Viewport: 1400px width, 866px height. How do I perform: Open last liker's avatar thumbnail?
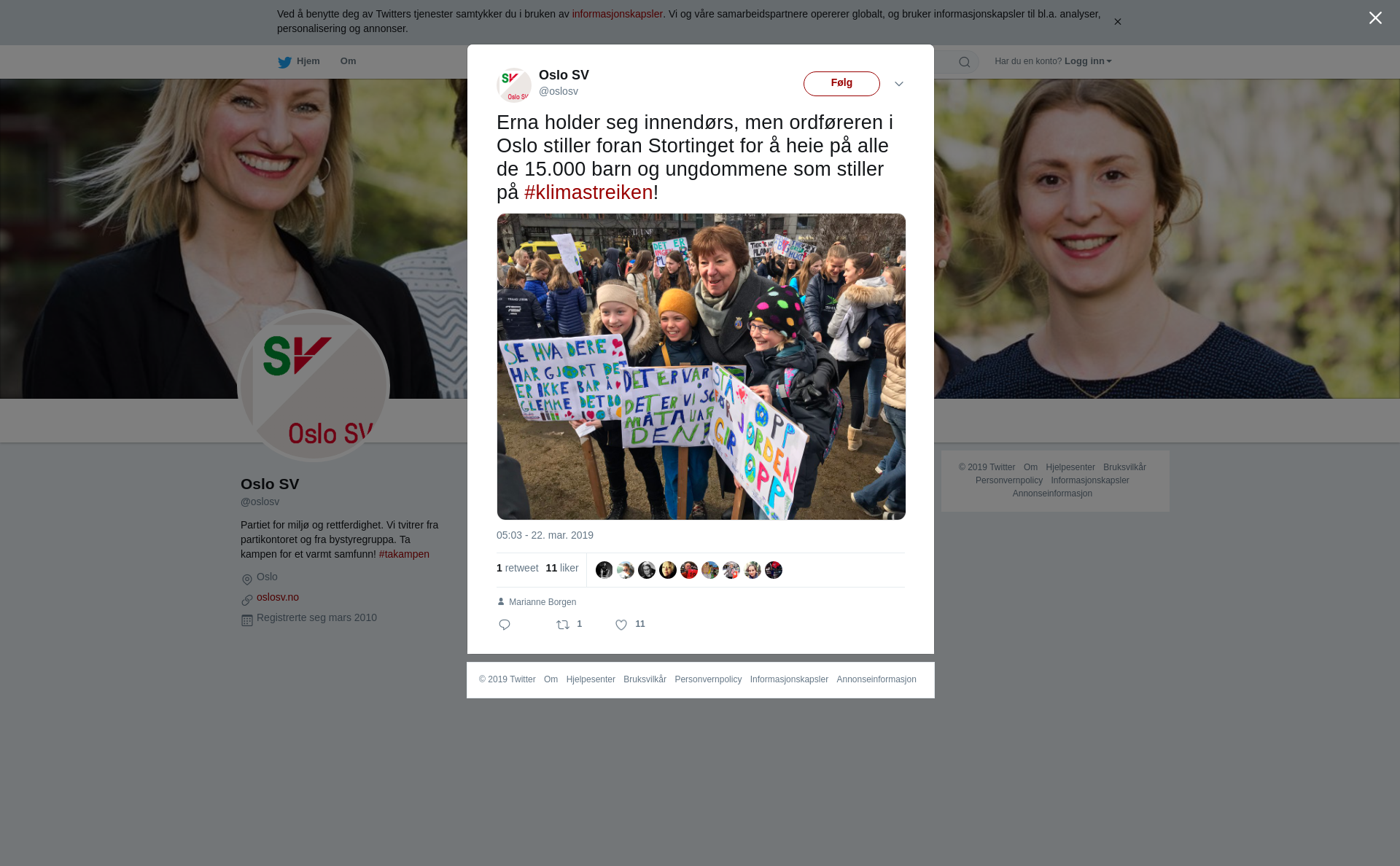coord(774,570)
